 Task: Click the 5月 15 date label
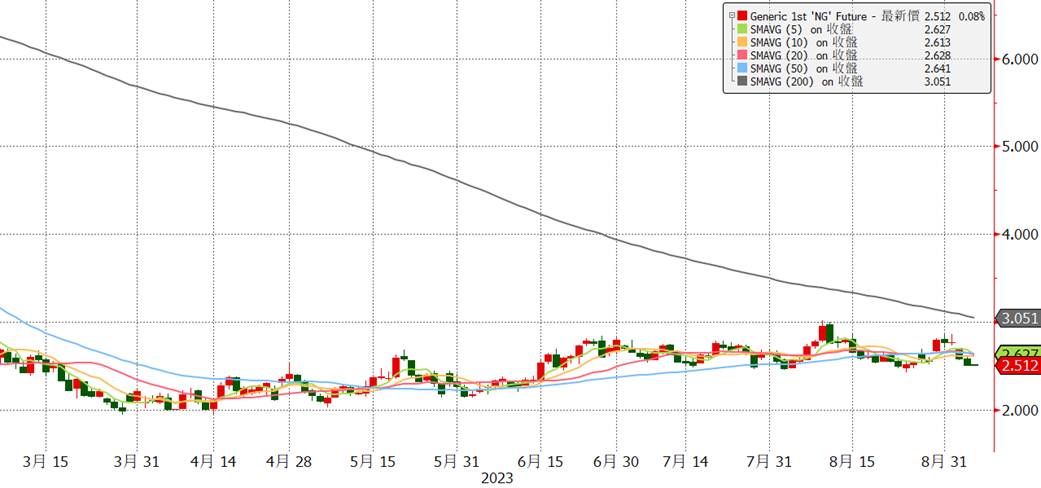372,462
